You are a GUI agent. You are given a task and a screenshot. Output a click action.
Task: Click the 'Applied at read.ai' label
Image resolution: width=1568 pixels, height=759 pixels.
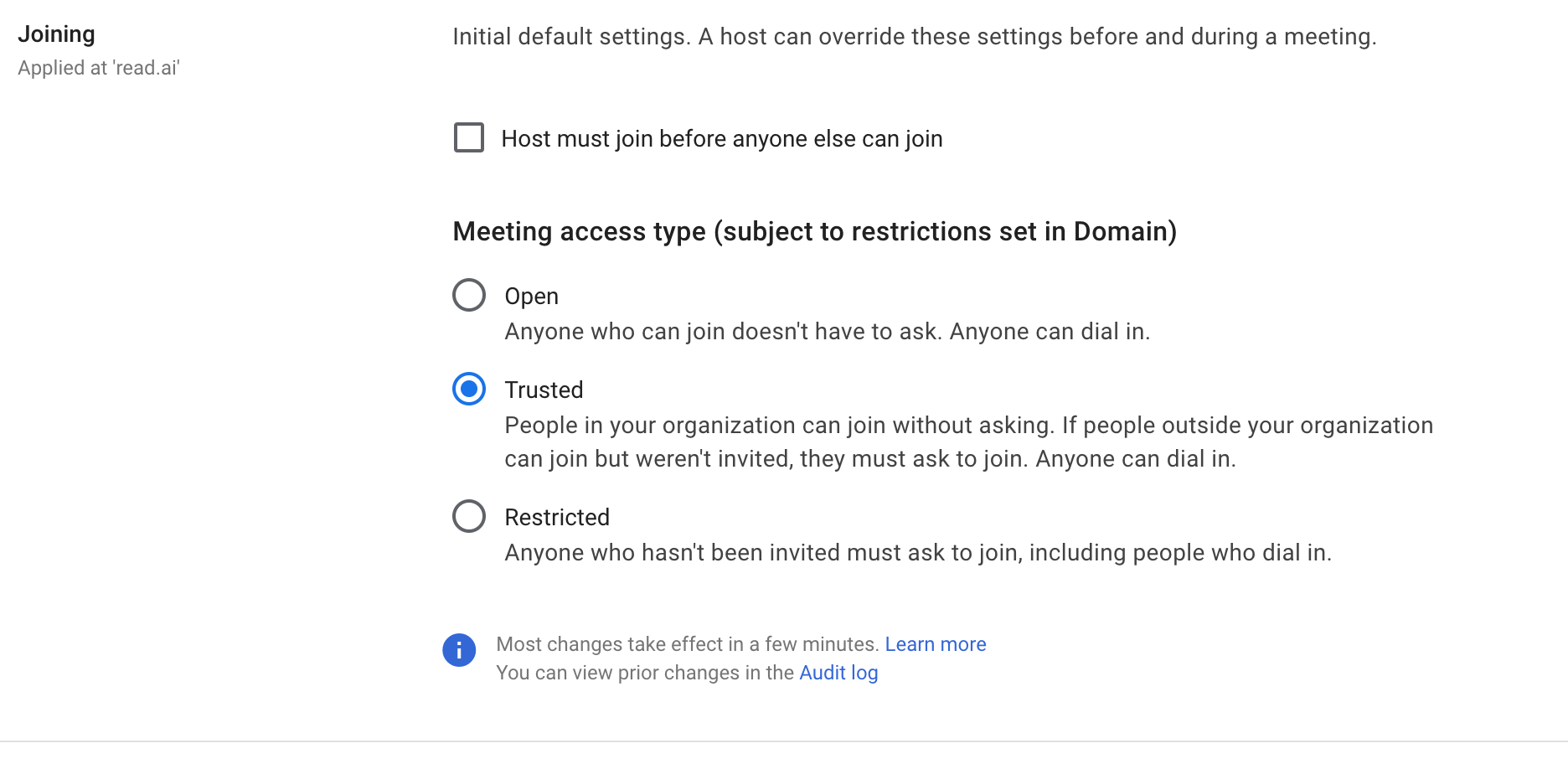pyautogui.click(x=98, y=69)
